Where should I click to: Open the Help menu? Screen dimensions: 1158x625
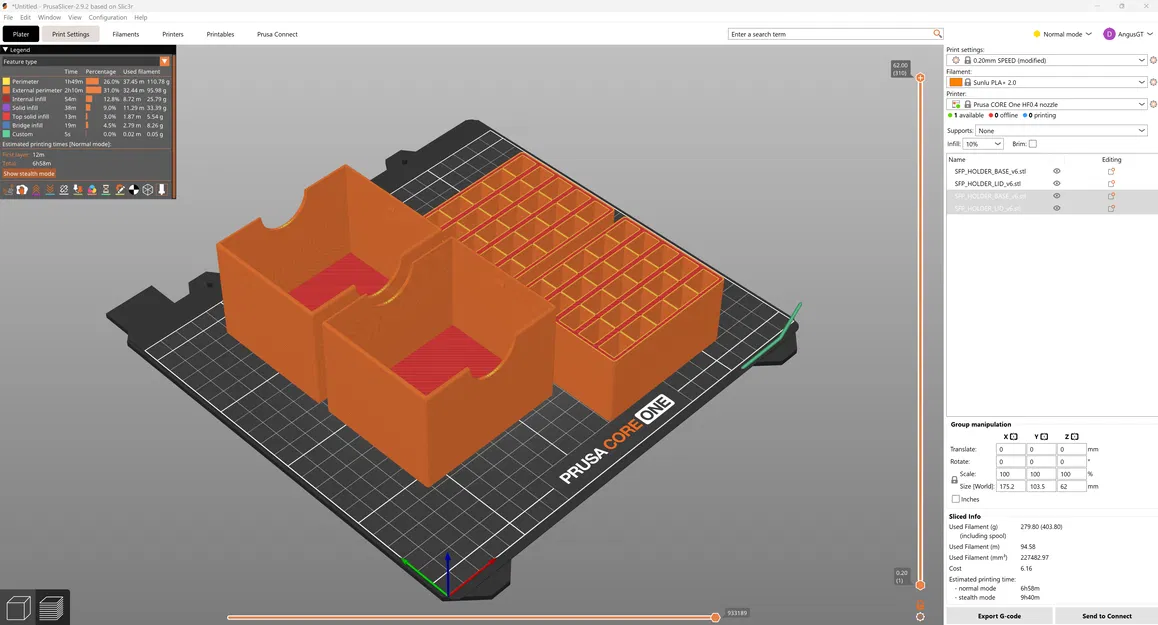click(140, 17)
